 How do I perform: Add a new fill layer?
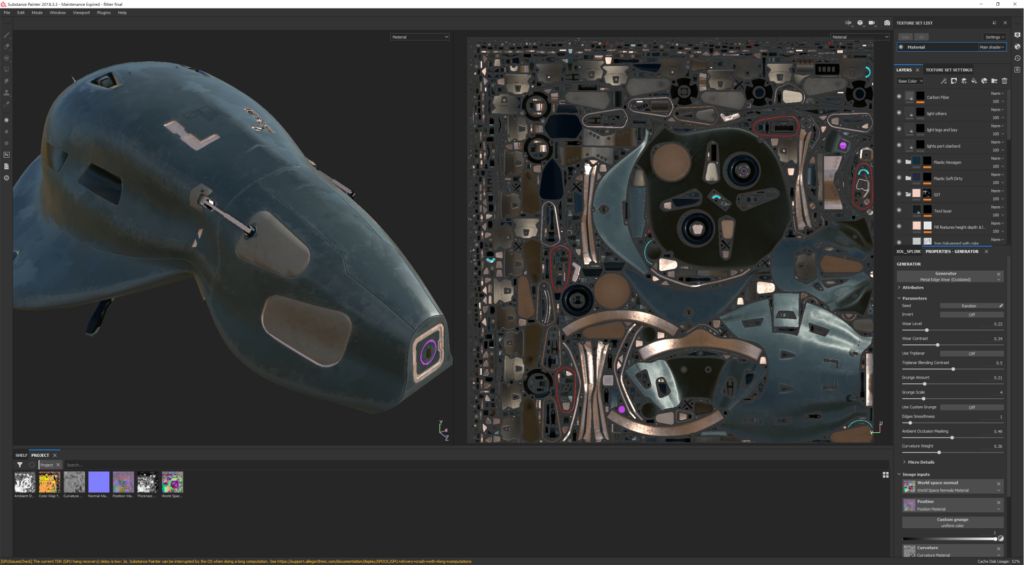[x=973, y=81]
